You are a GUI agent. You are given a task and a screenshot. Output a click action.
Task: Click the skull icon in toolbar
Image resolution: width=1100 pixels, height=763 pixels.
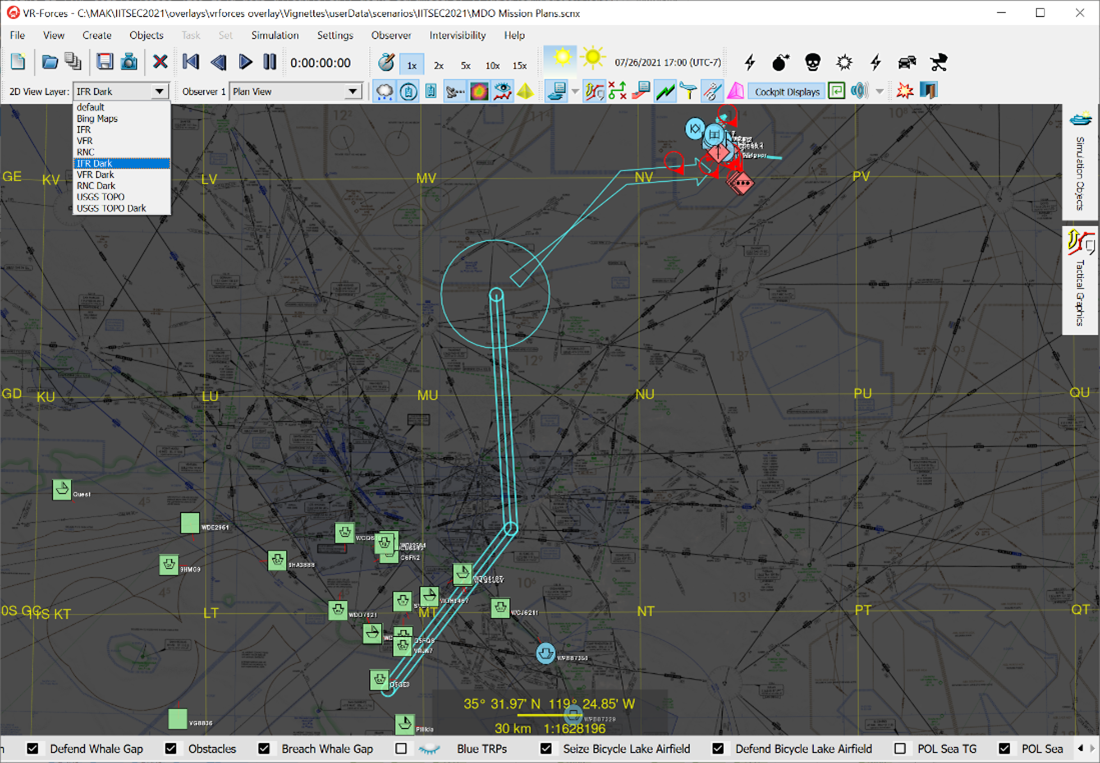(813, 63)
